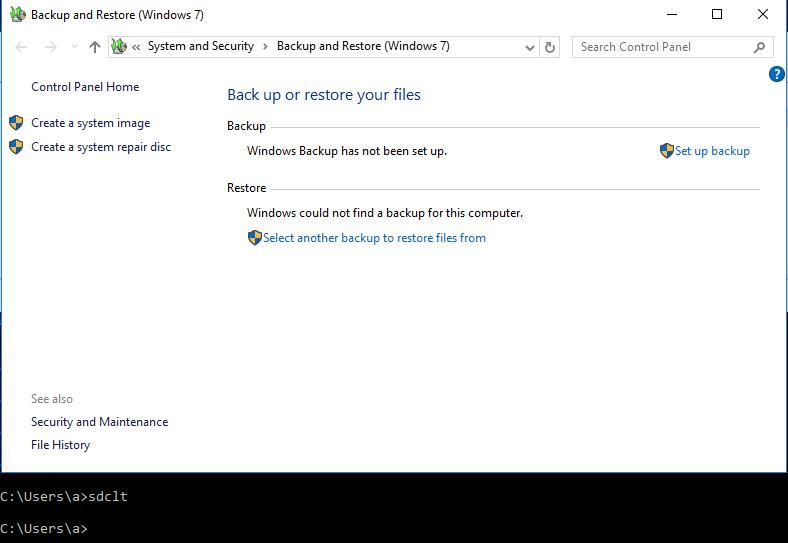The width and height of the screenshot is (788, 543).
Task: Expand the breadcrumb overflow double chevron
Action: (136, 47)
